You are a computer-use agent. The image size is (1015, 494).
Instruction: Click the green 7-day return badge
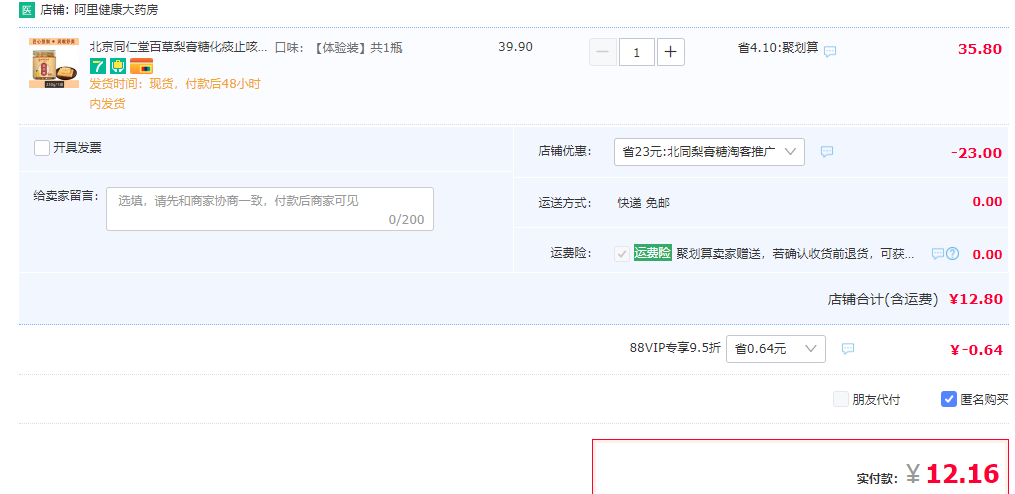(x=97, y=66)
